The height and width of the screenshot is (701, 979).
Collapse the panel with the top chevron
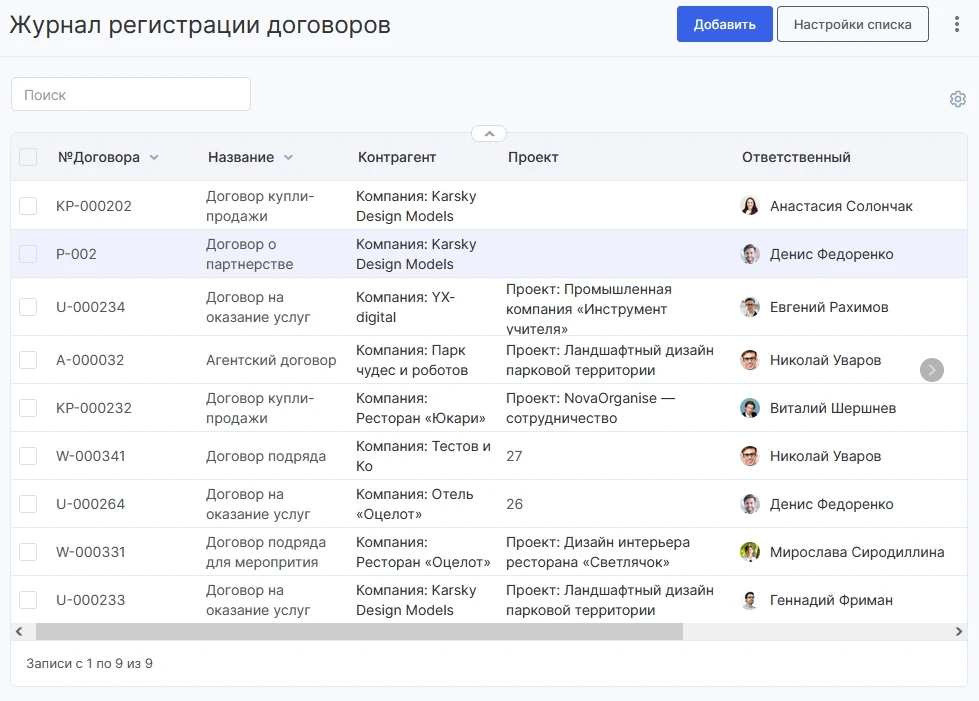[x=489, y=133]
